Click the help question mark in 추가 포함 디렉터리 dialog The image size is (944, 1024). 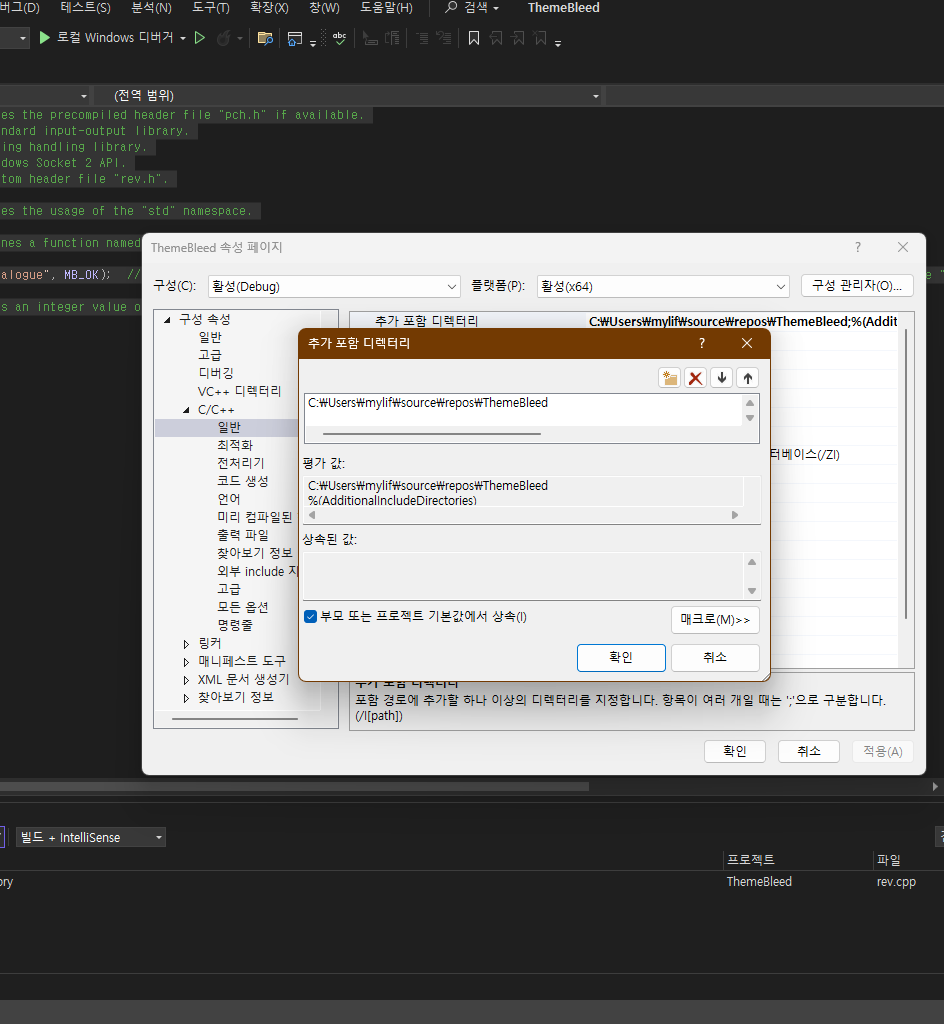tap(702, 343)
